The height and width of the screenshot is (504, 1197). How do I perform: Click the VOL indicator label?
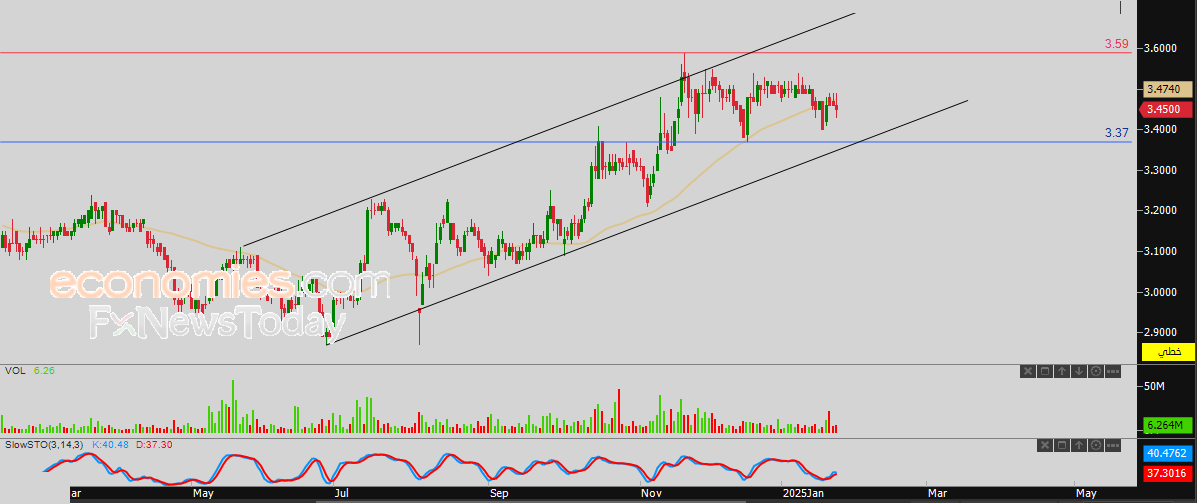click(15, 370)
